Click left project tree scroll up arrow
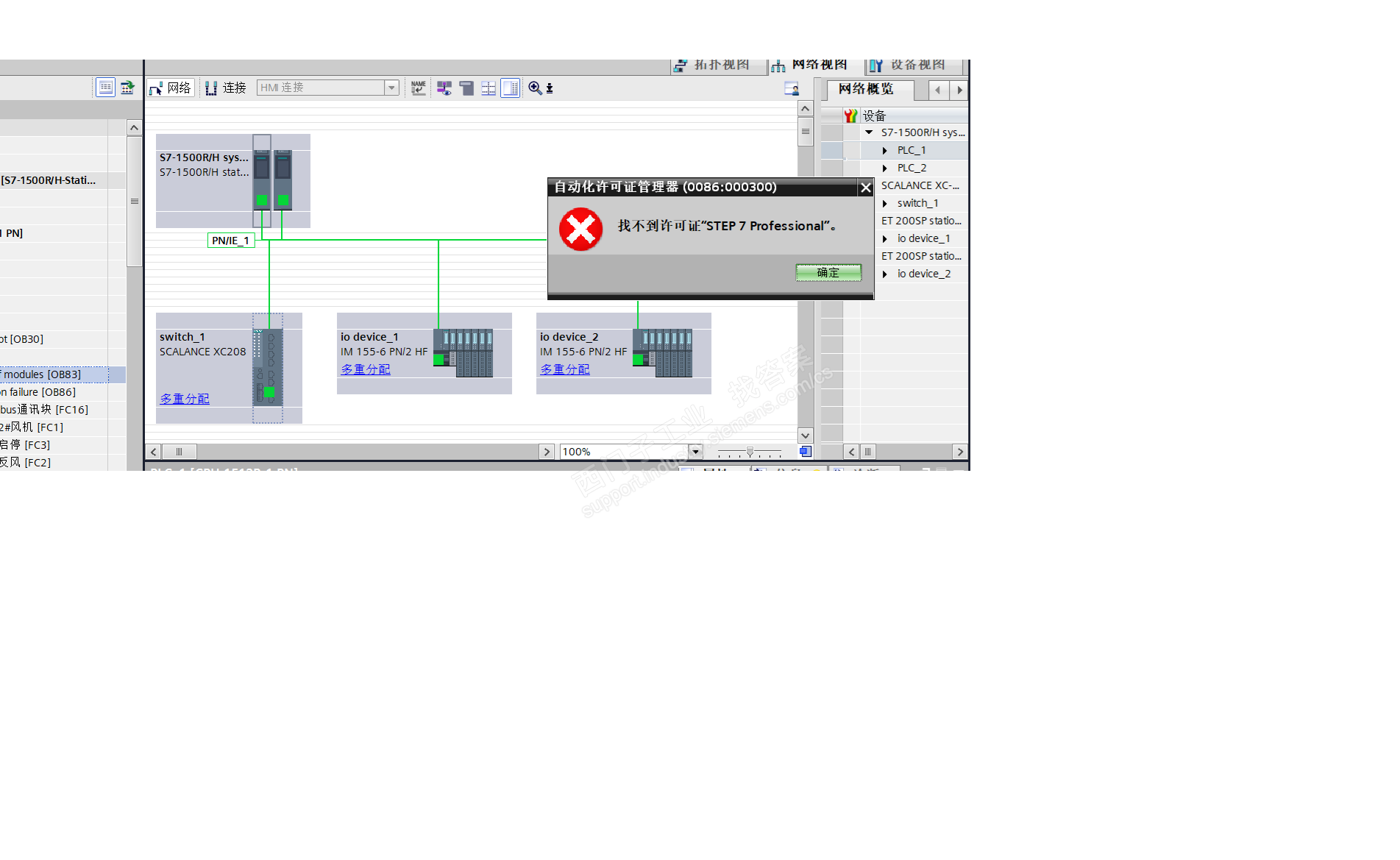This screenshot has width=1400, height=860. tap(134, 128)
